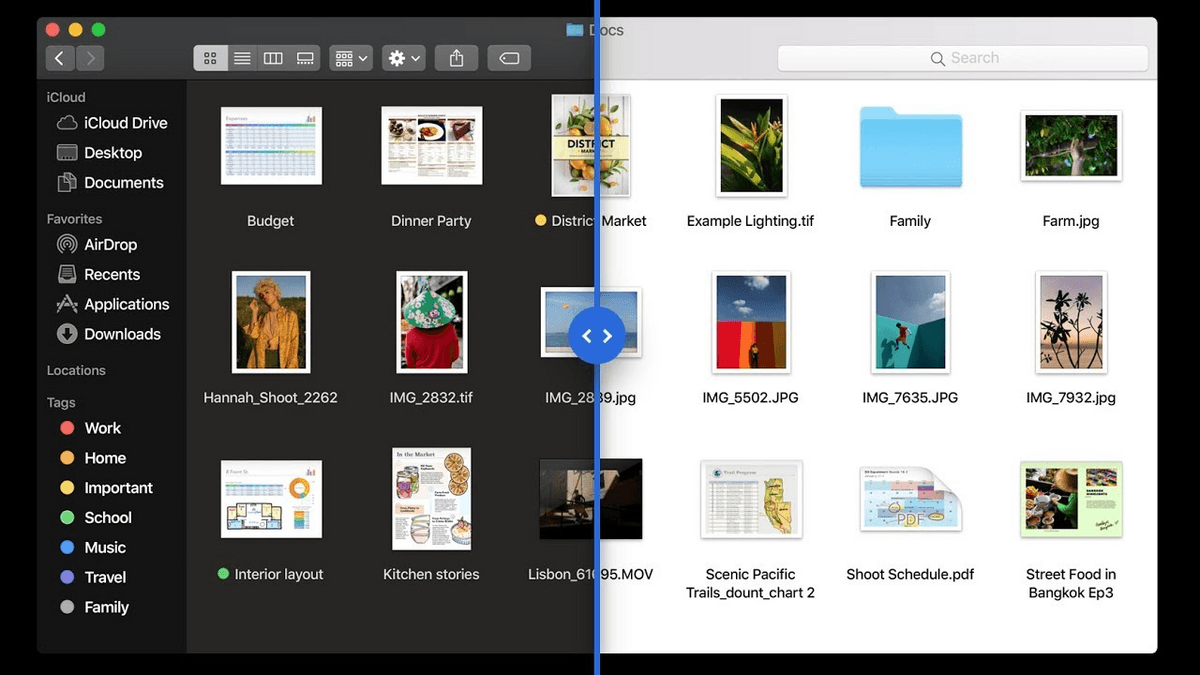Switch to column view mode
The width and height of the screenshot is (1200, 675).
273,58
